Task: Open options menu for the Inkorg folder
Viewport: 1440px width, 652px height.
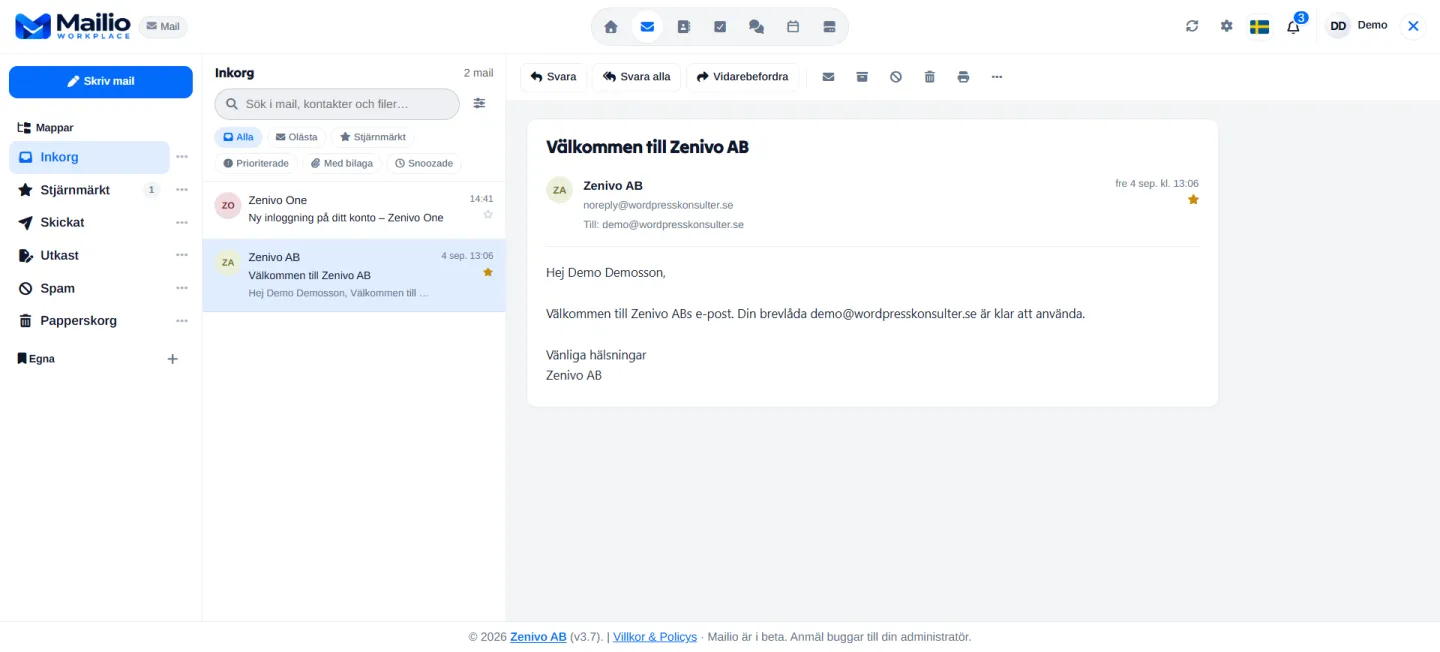Action: (x=182, y=157)
